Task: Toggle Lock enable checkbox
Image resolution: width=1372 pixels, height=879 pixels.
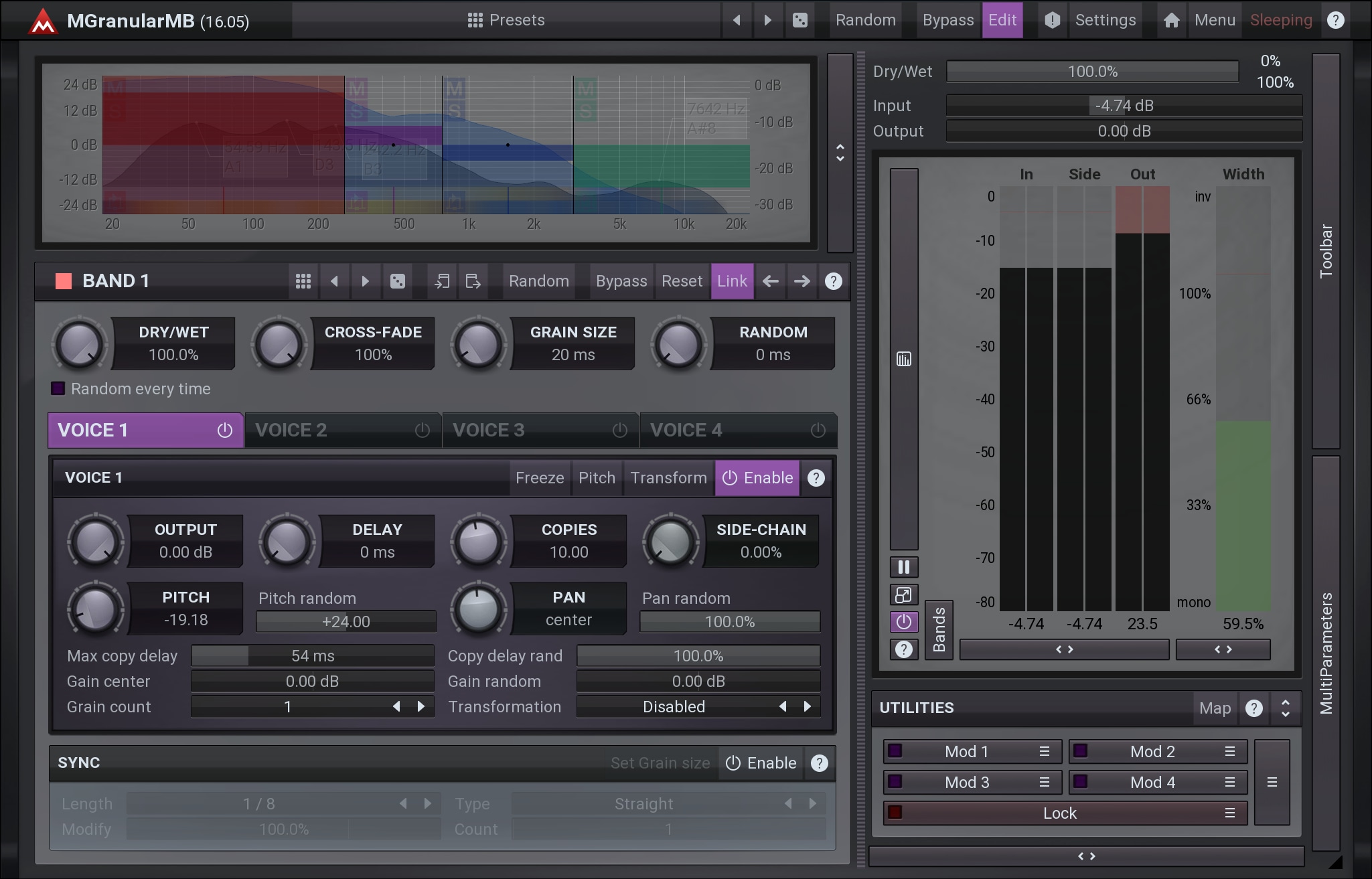Action: [x=895, y=813]
